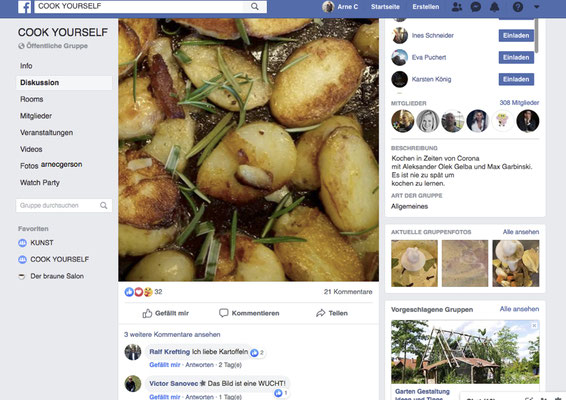Click Victor Sanovec's comment avatar
The height and width of the screenshot is (400, 566).
pos(133,383)
